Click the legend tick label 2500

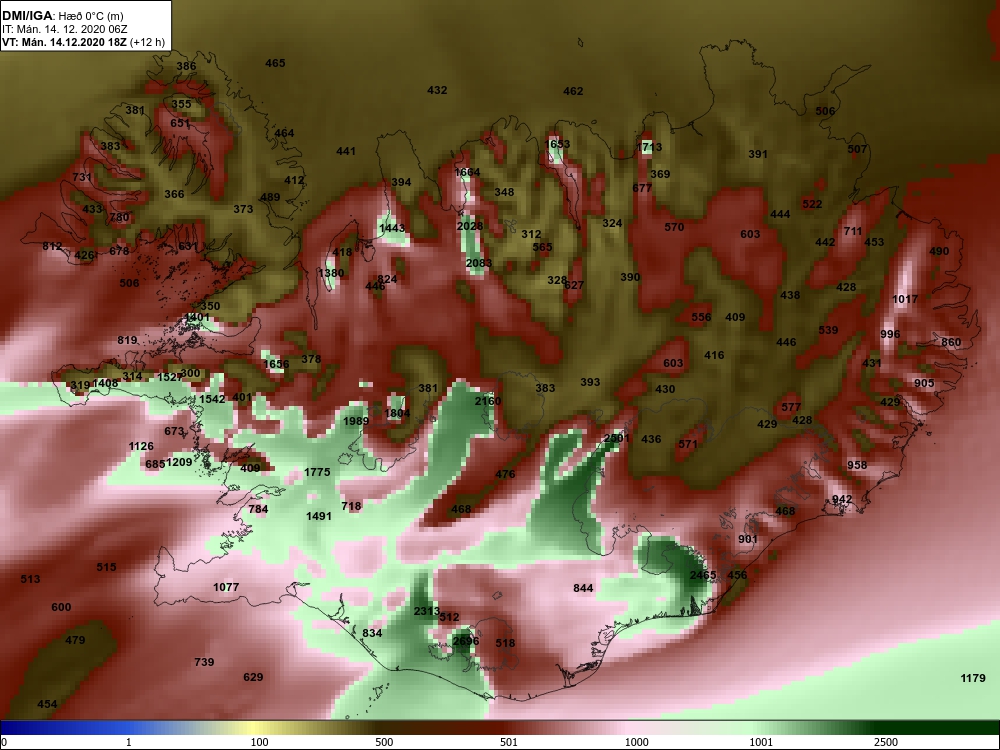coord(885,742)
